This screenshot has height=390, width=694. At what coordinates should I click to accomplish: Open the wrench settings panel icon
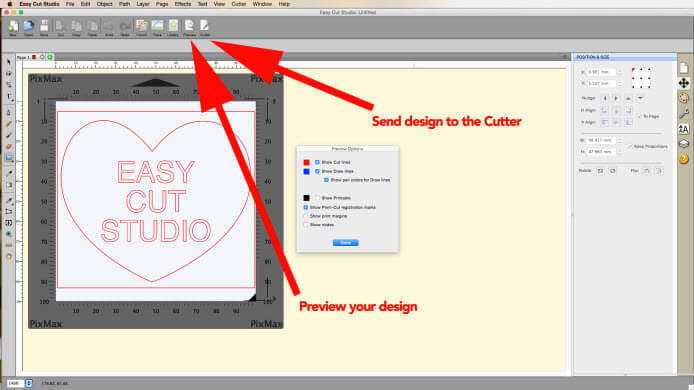684,114
